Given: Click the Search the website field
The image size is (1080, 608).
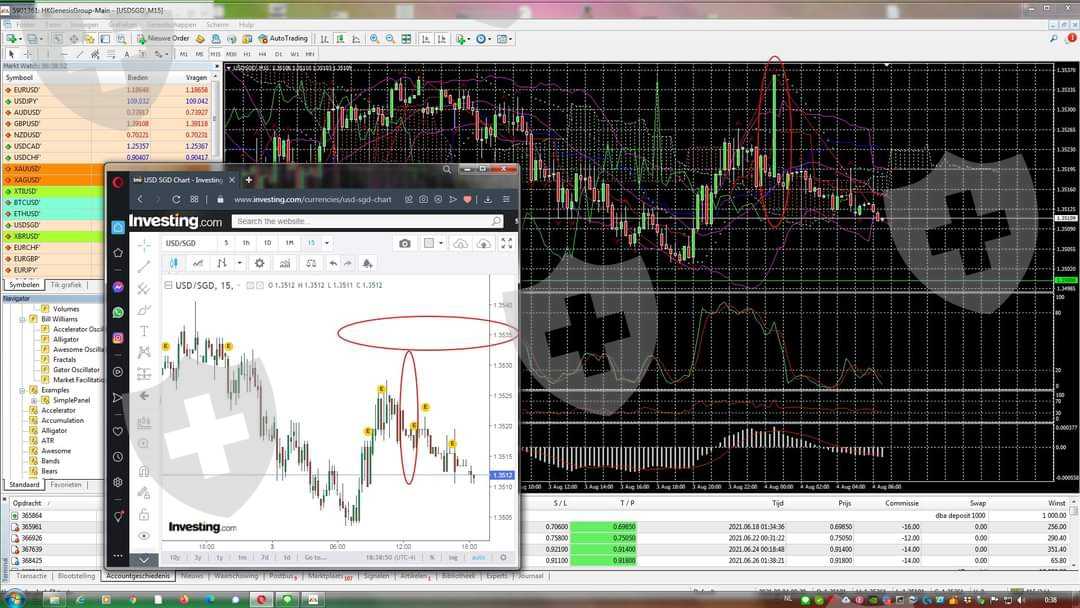Looking at the screenshot, I should pos(362,221).
